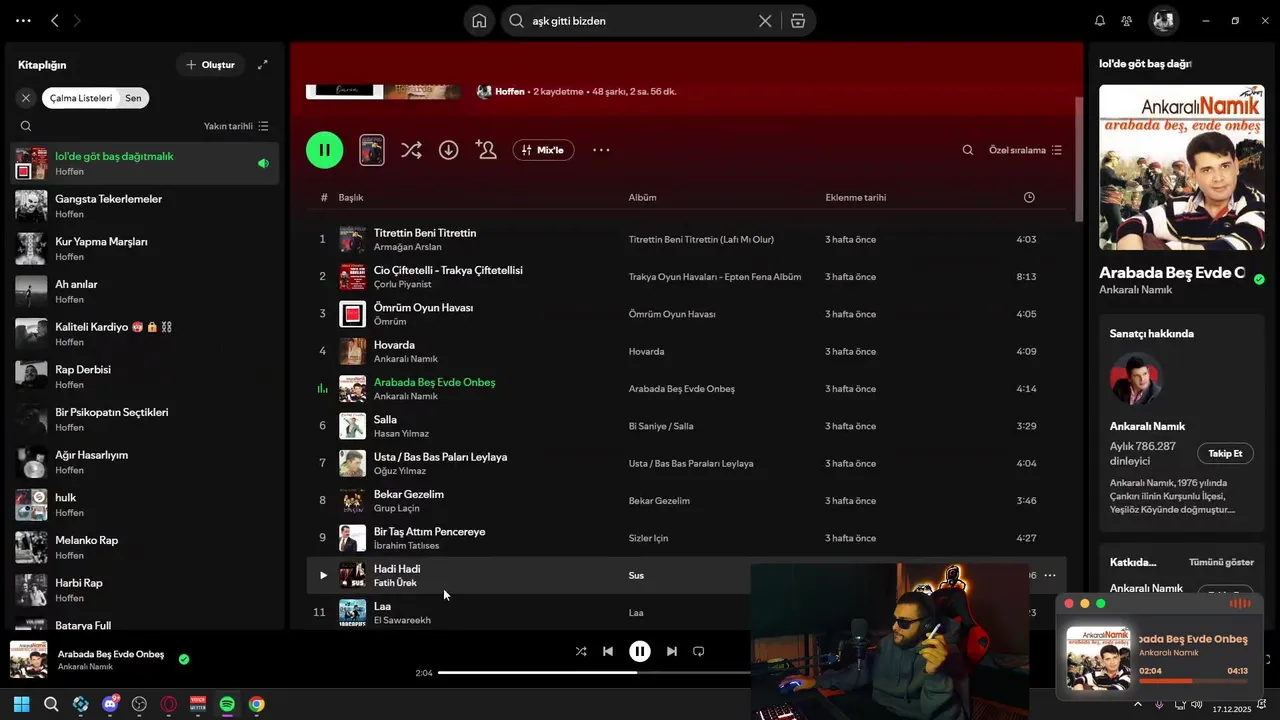Sort by Albüm column header
This screenshot has width=1280, height=720.
pyautogui.click(x=642, y=197)
